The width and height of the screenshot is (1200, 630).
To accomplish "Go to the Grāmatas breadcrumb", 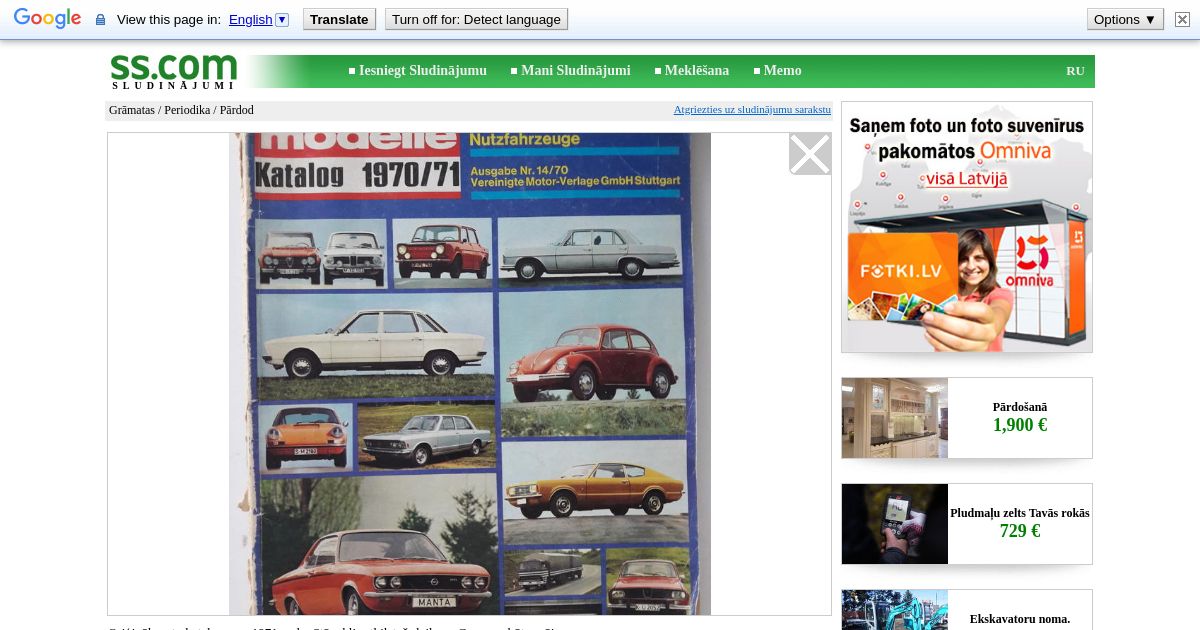I will (132, 110).
